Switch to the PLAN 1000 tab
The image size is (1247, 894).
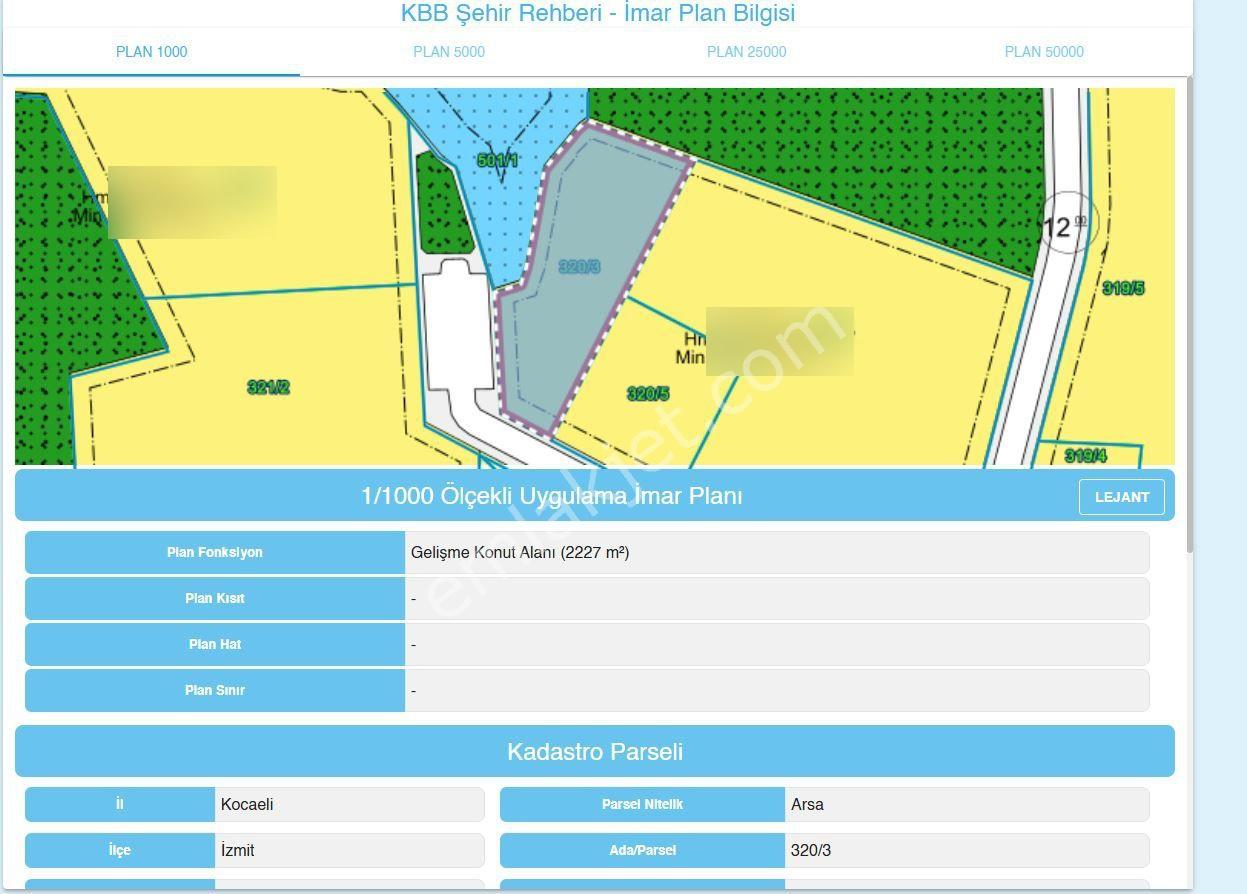(x=151, y=52)
